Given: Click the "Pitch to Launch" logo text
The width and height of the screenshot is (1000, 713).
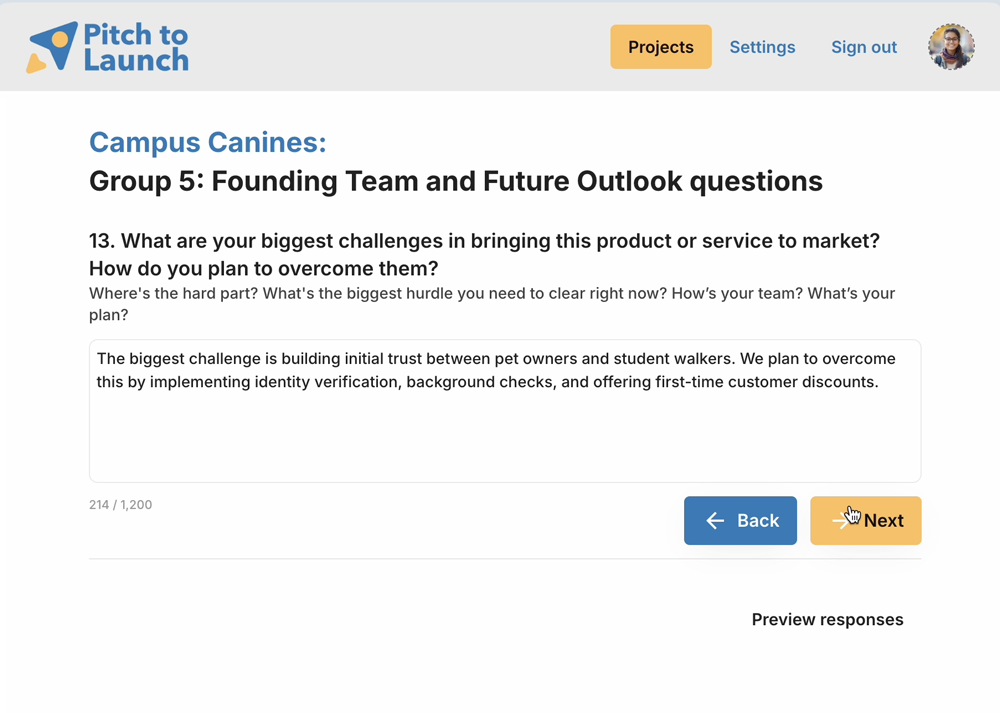Looking at the screenshot, I should [x=135, y=47].
